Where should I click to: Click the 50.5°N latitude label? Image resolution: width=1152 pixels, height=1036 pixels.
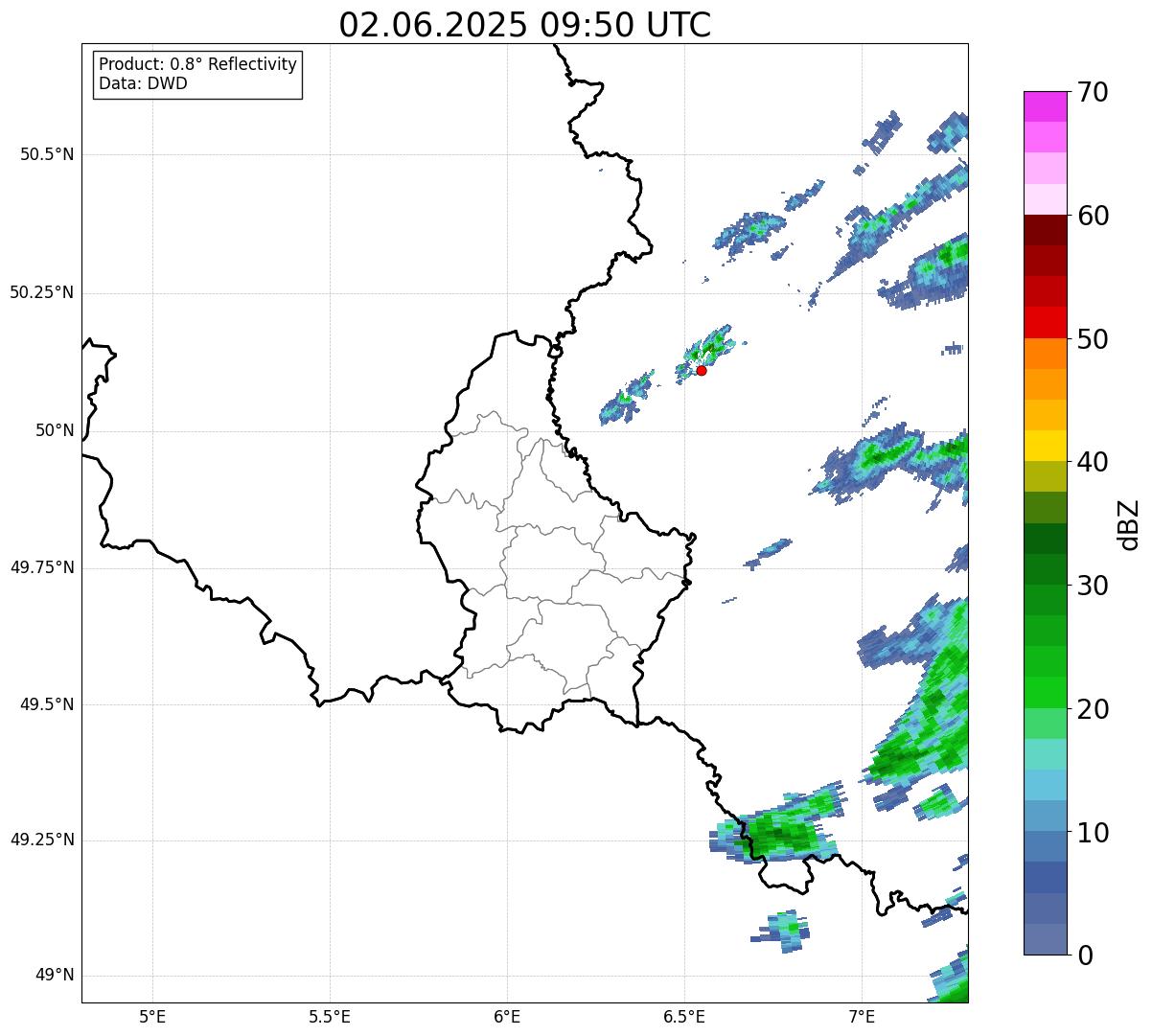[x=47, y=154]
